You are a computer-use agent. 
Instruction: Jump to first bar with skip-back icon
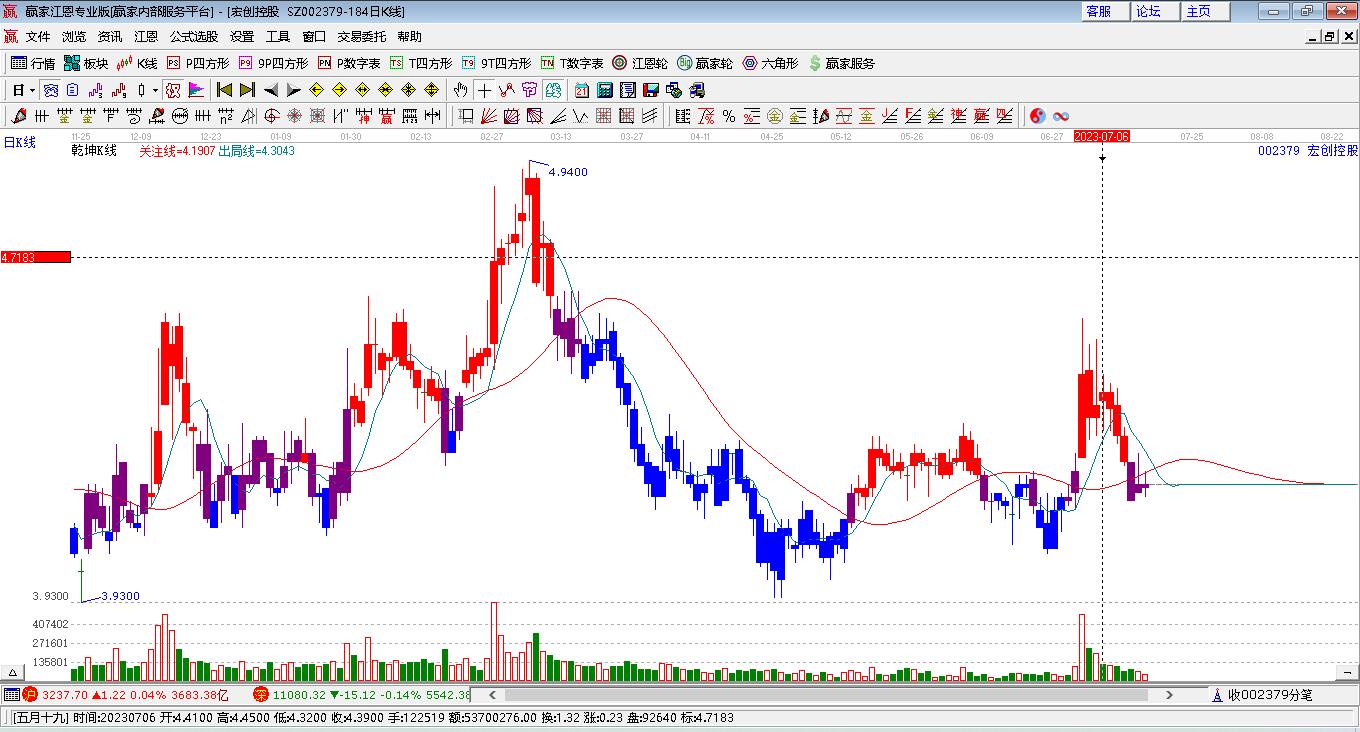[x=224, y=90]
